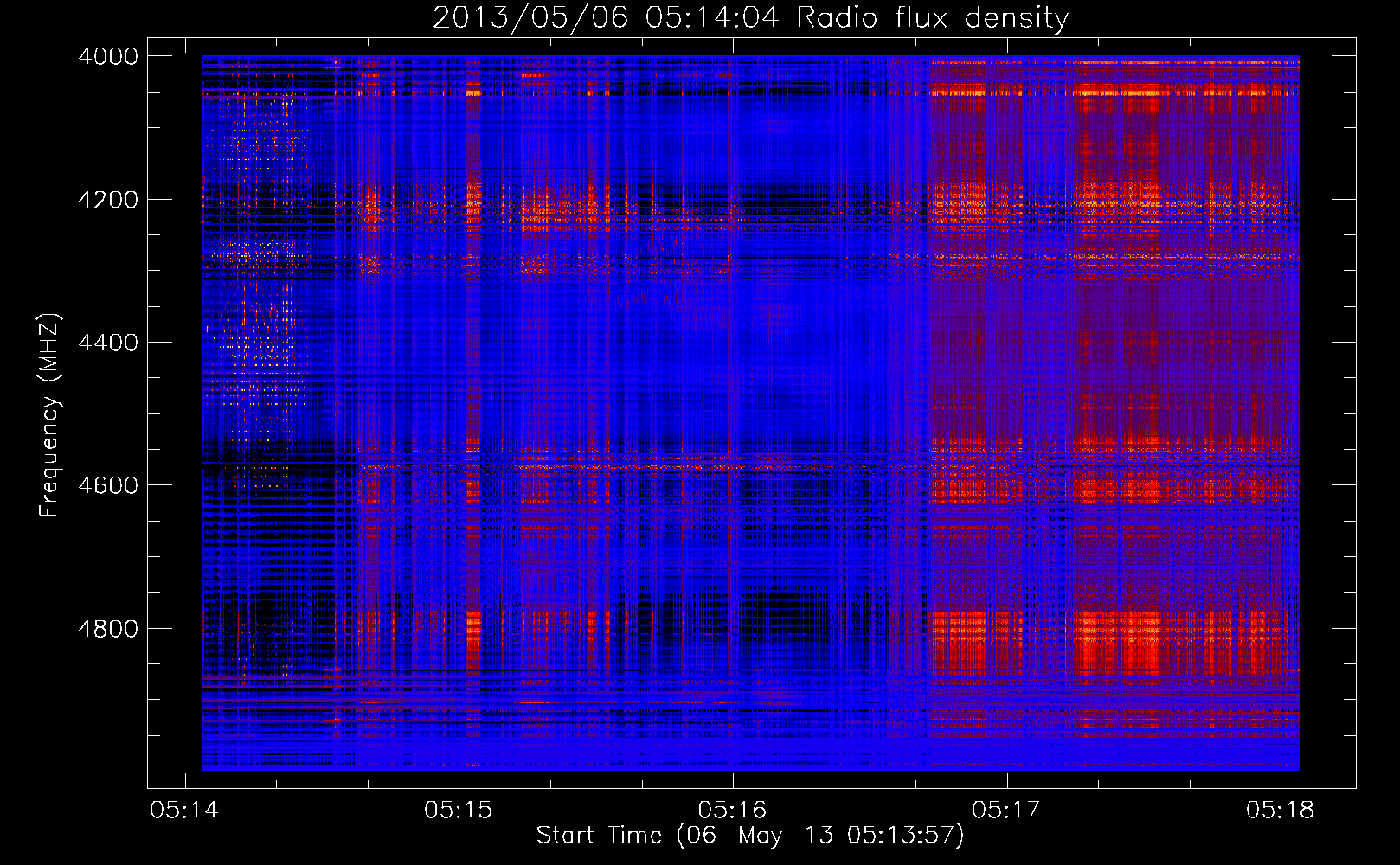Click the 4600 frequency axis label

[107, 485]
